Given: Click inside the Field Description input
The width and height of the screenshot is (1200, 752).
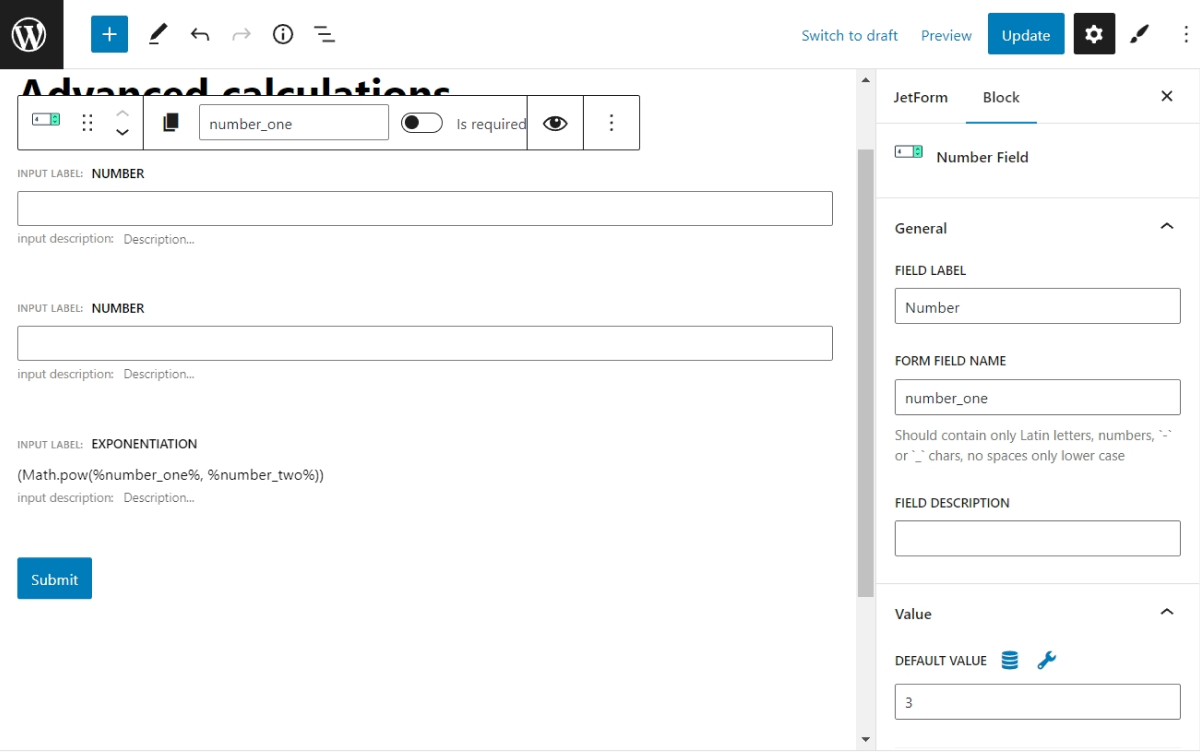Looking at the screenshot, I should tap(1037, 538).
